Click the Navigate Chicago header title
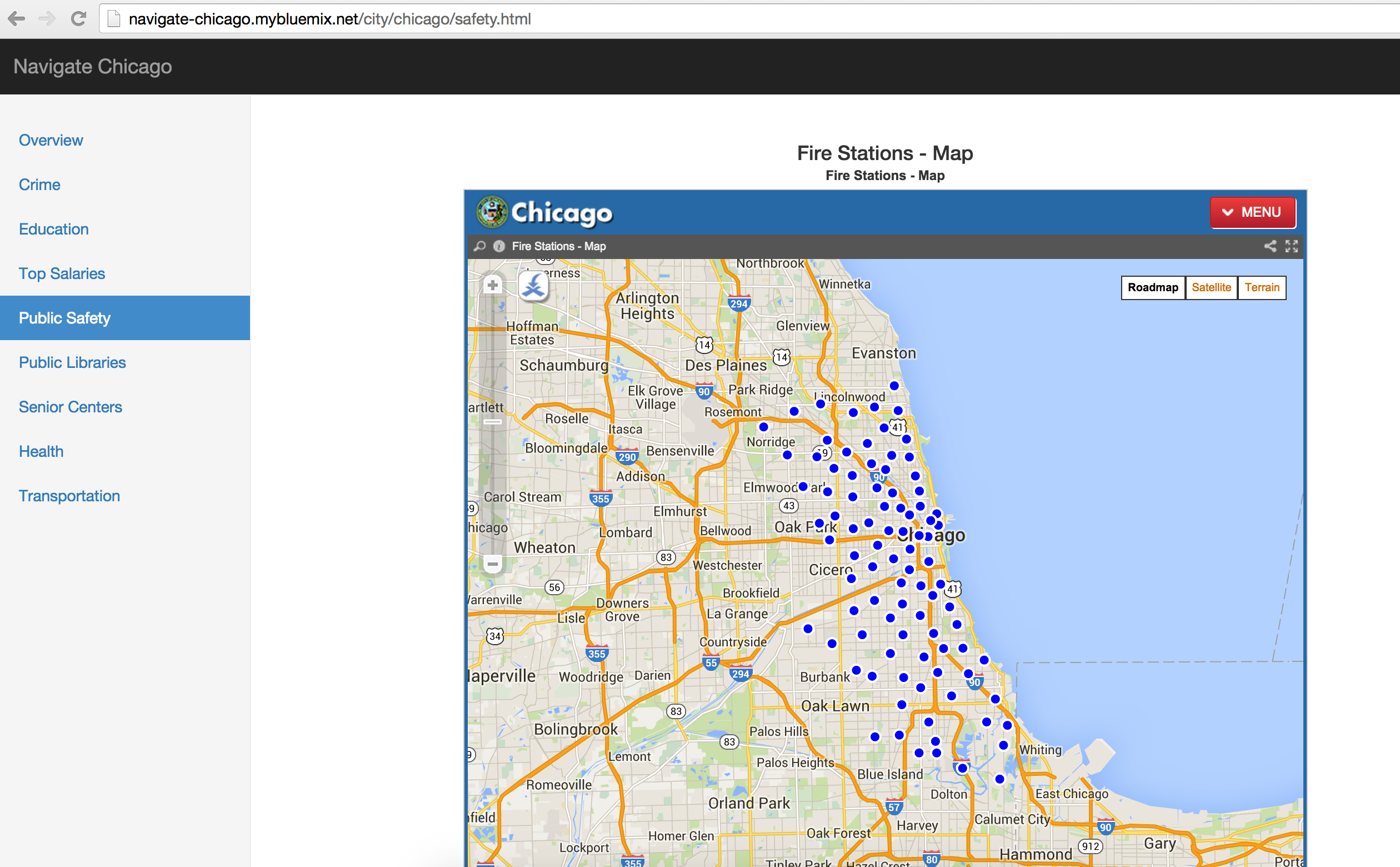This screenshot has height=867, width=1400. [93, 67]
